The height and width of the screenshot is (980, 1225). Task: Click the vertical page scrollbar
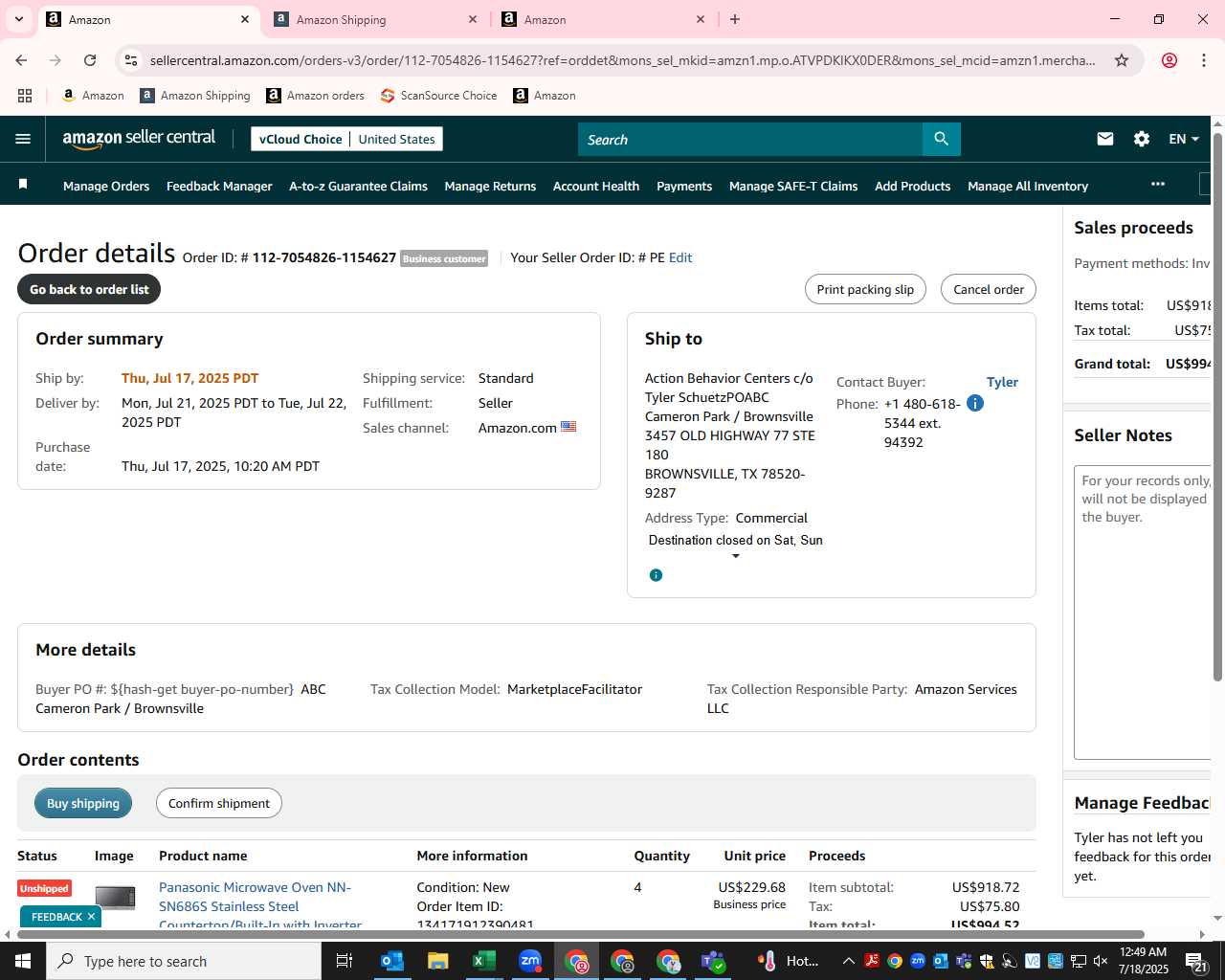[x=1217, y=407]
